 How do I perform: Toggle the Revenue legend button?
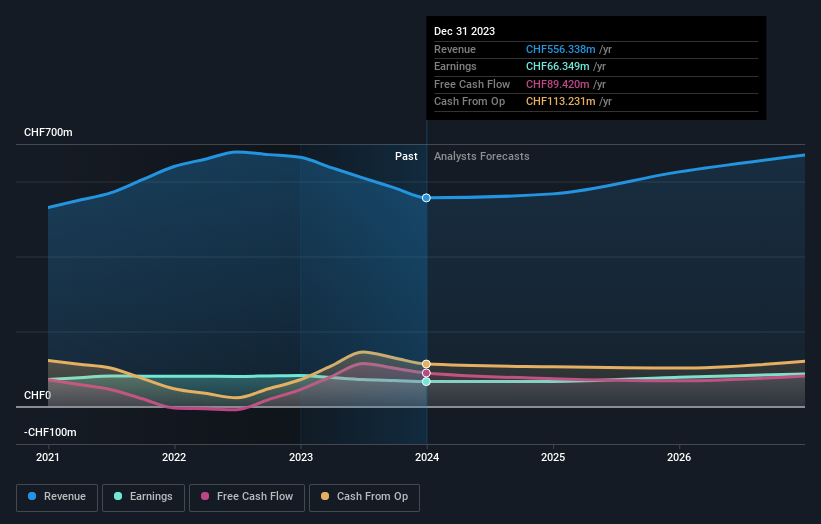tap(57, 497)
